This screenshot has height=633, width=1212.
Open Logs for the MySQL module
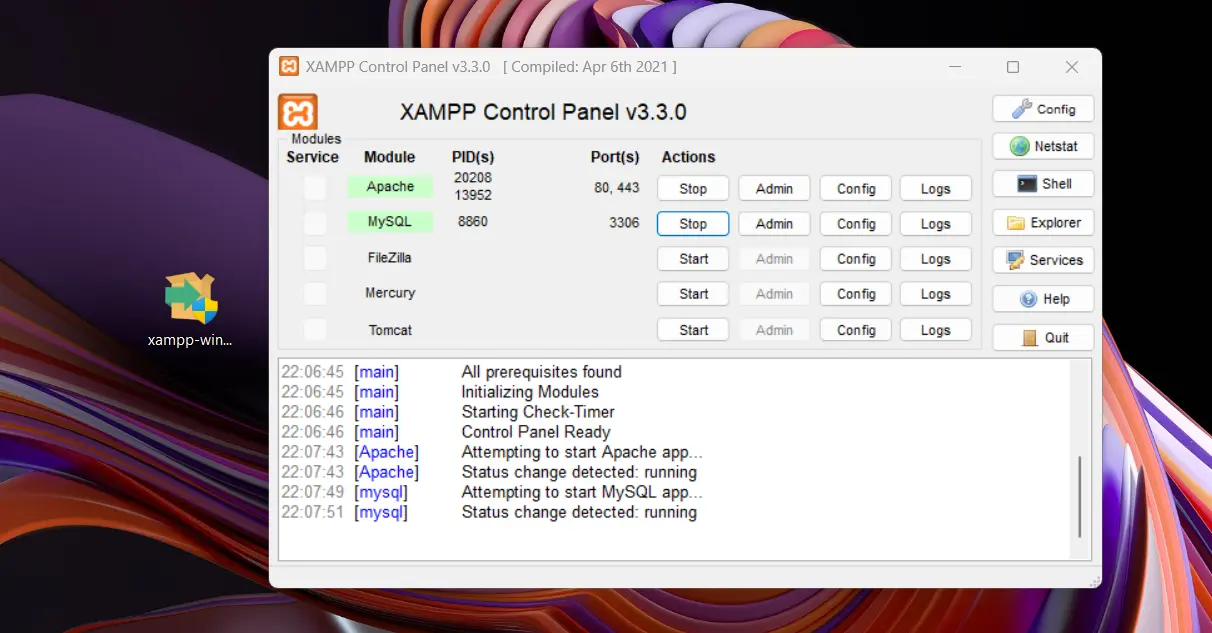pyautogui.click(x=936, y=224)
